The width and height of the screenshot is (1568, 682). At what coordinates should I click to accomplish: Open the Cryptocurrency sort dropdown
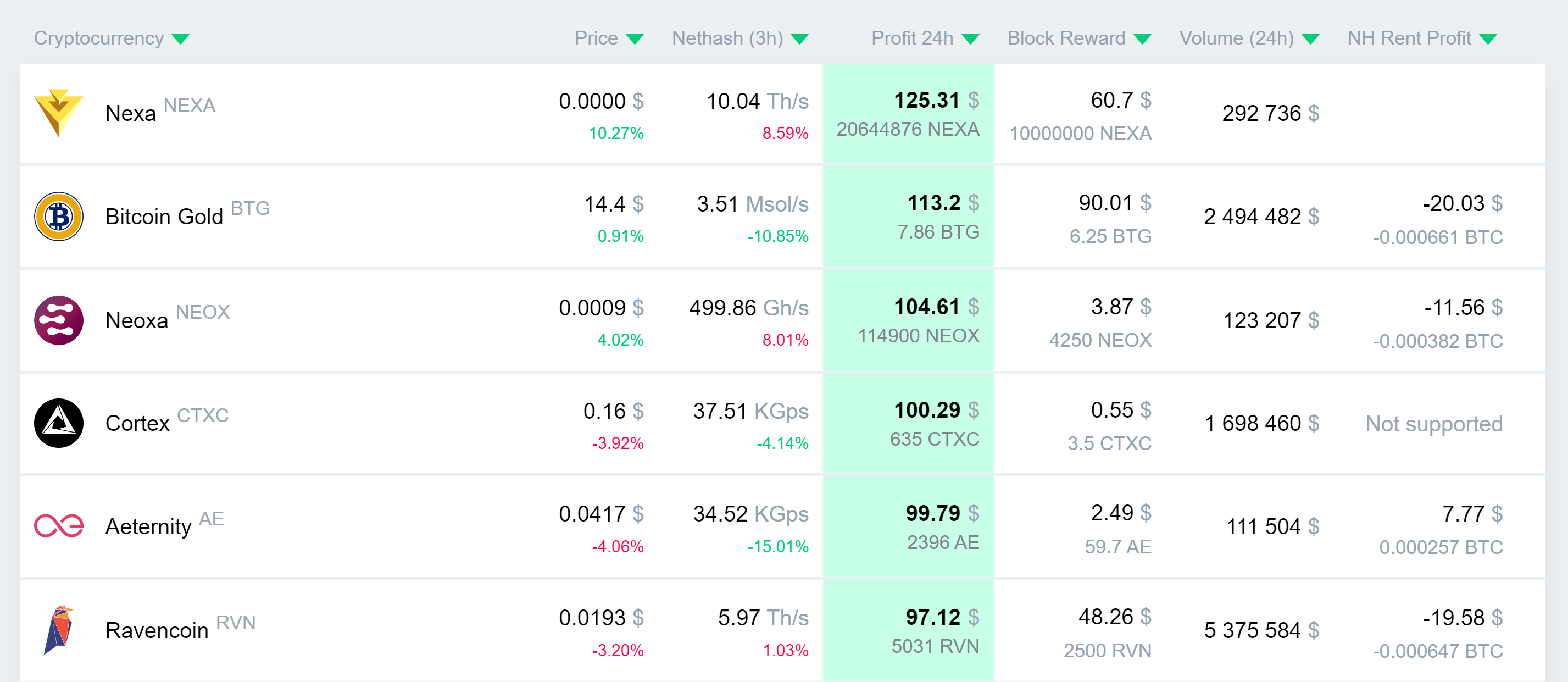[181, 38]
